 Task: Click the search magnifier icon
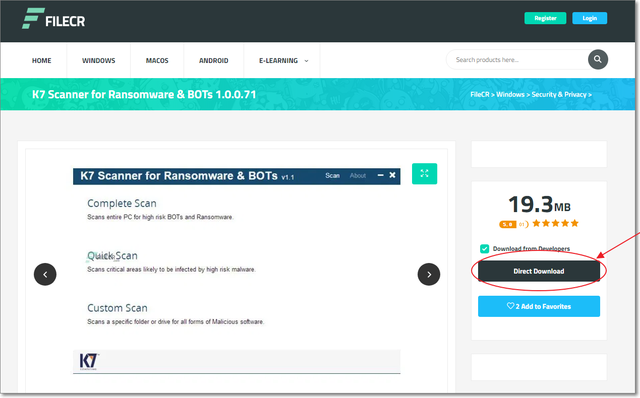(x=598, y=60)
